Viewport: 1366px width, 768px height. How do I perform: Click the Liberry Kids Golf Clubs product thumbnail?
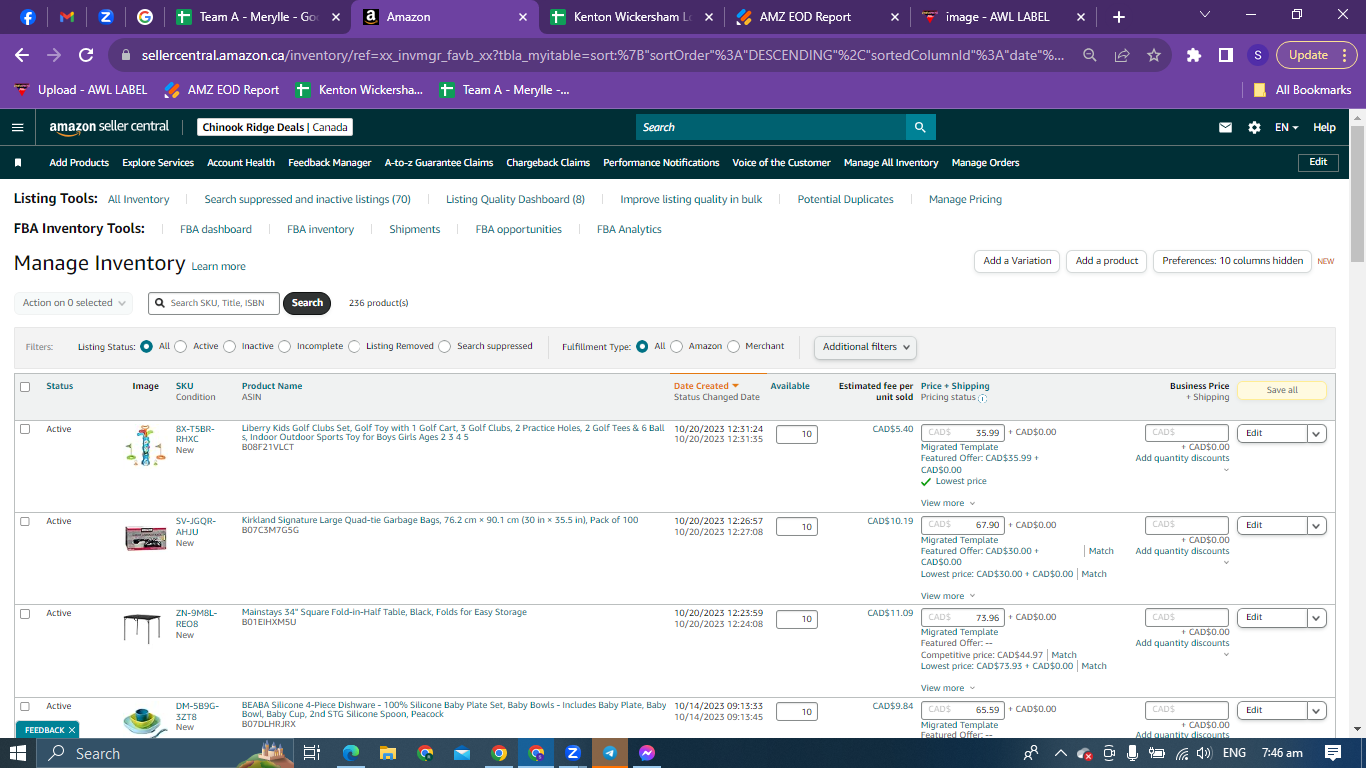145,445
